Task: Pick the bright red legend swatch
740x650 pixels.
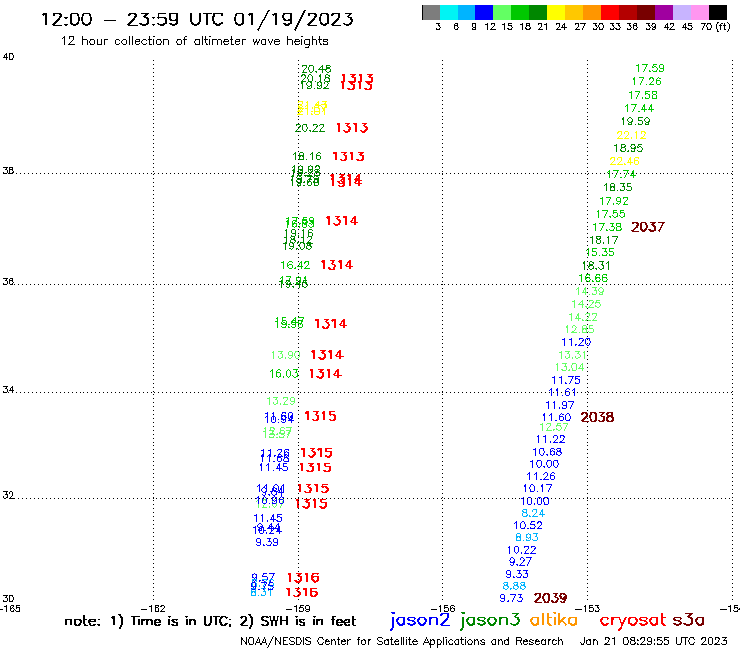Action: click(610, 12)
